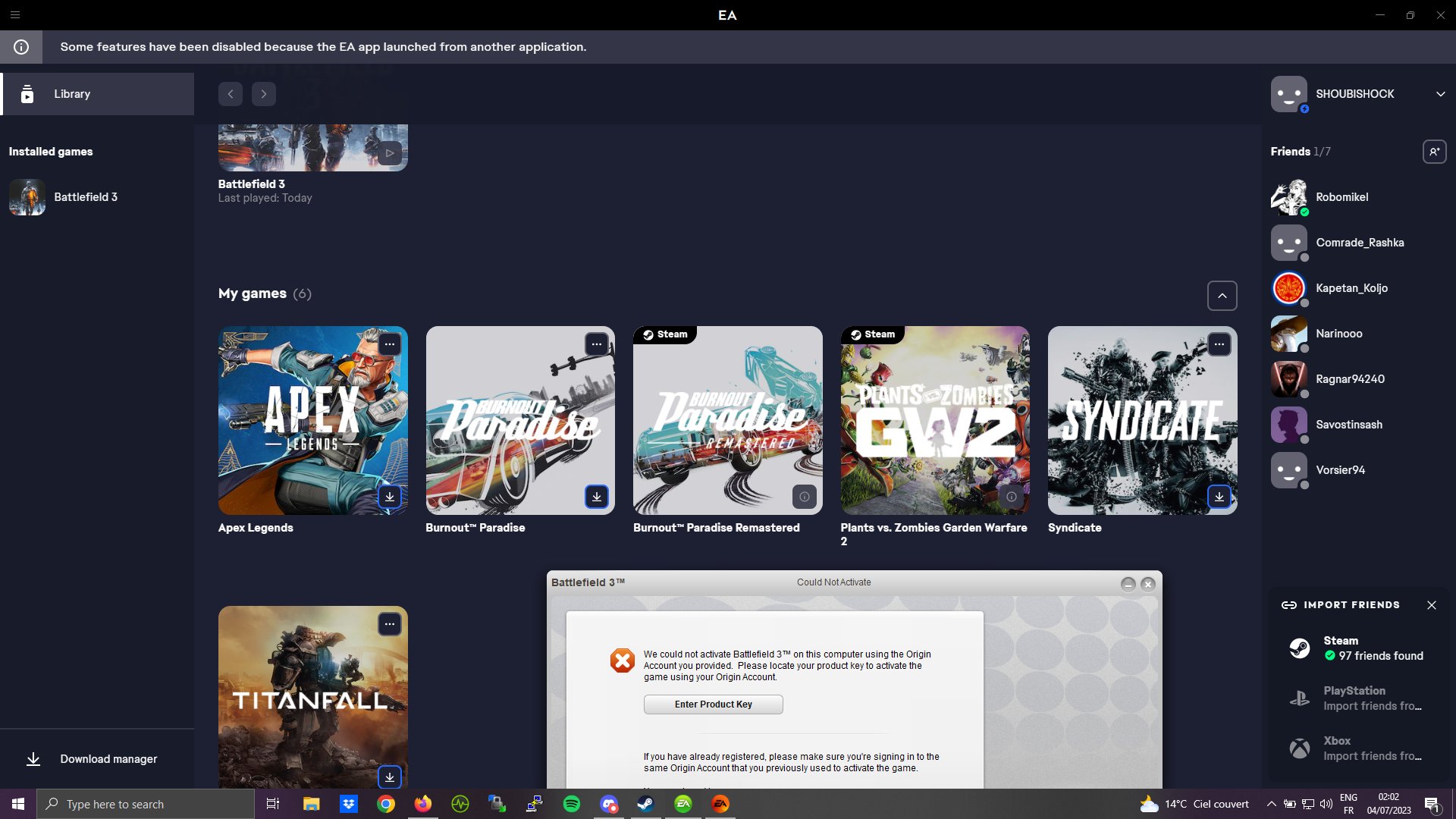Screen dimensions: 1456x819
Task: Open friend Savostinsash
Action: point(1357,425)
